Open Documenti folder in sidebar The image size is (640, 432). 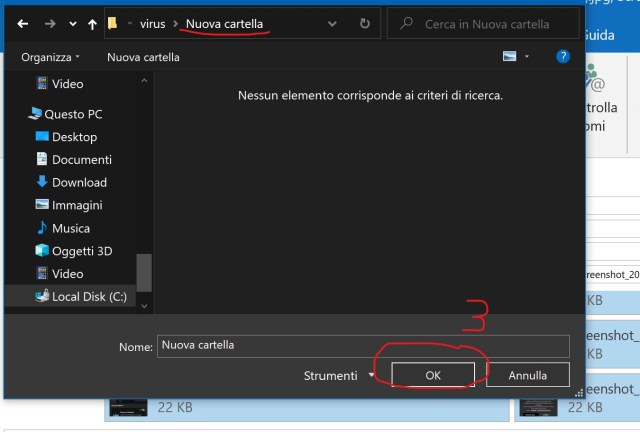click(81, 160)
